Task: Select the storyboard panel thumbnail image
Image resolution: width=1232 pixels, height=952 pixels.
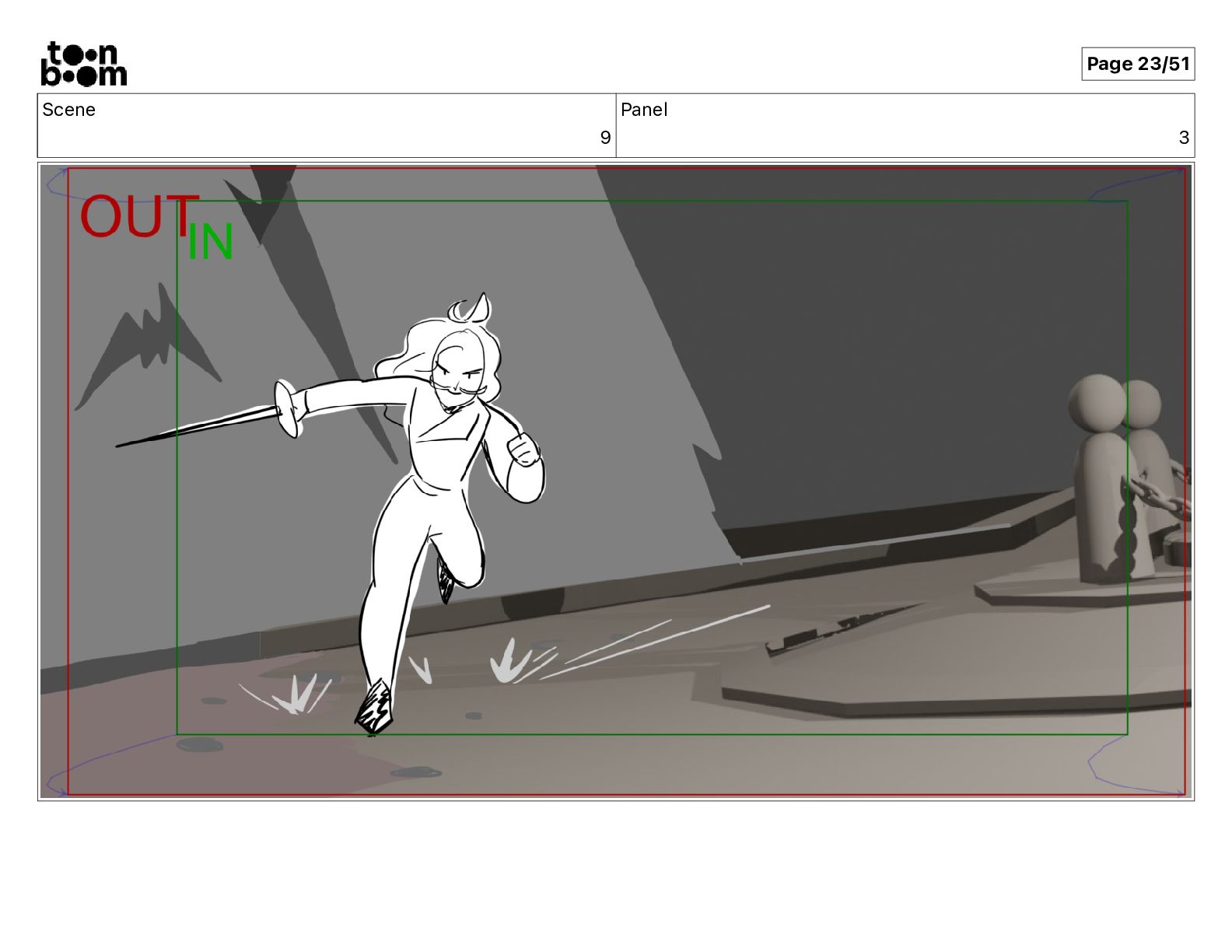Action: point(616,481)
